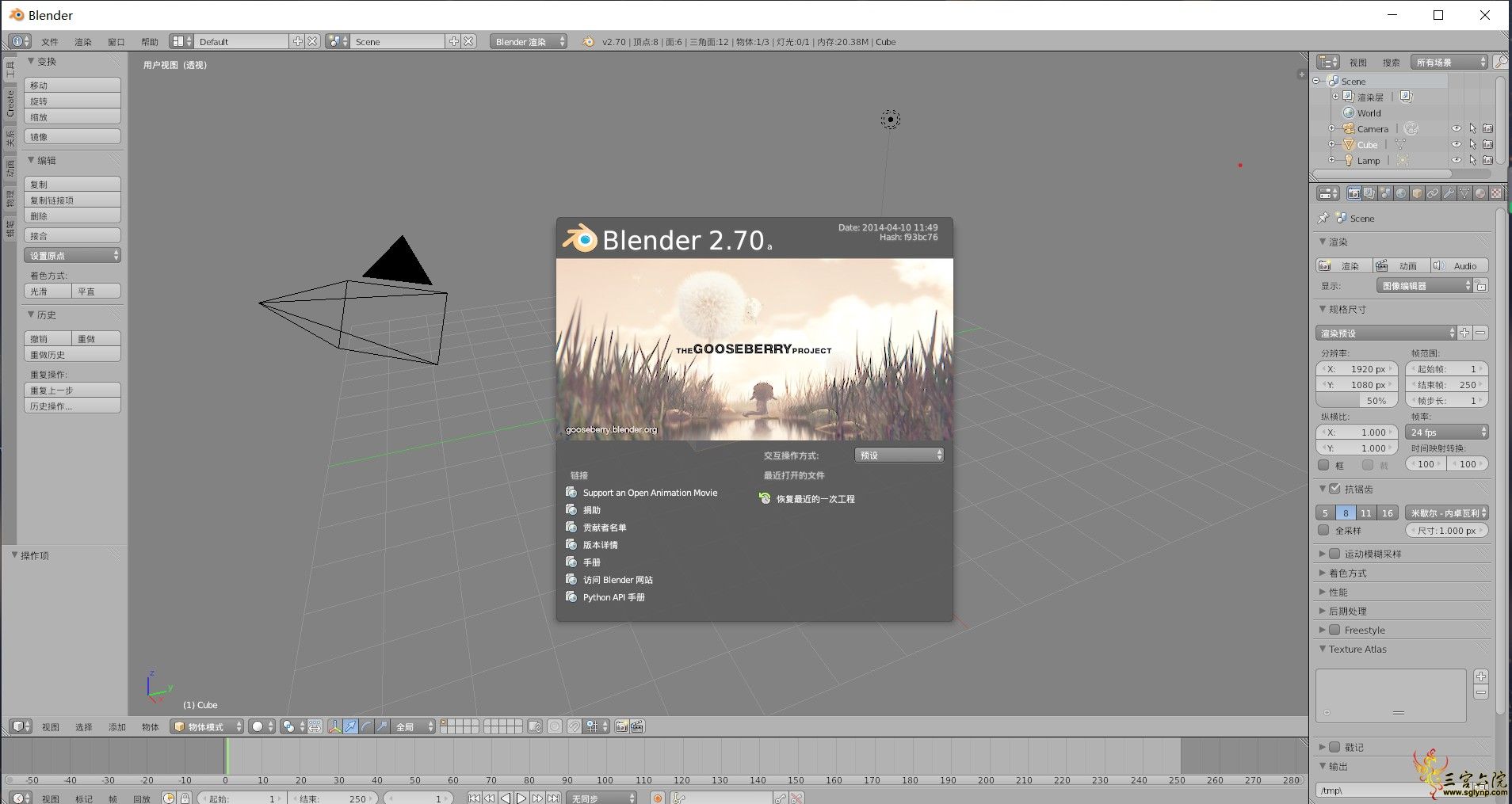Open the 渲染预设 render presets dropdown
Screen dimensions: 1512x804
[1386, 333]
